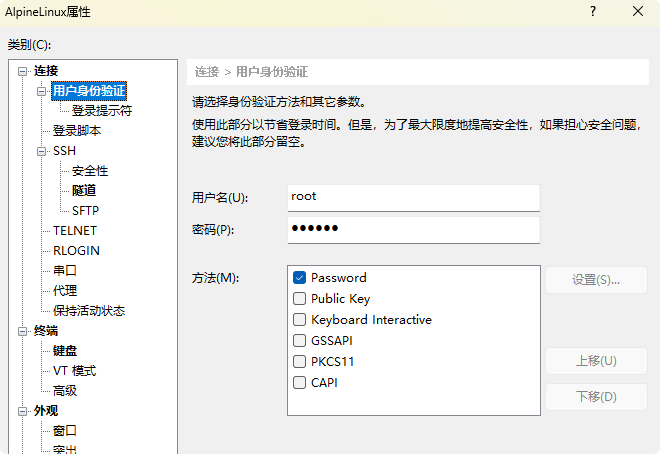Enable the Public Key method checkbox
Image resolution: width=660 pixels, height=454 pixels.
click(299, 299)
